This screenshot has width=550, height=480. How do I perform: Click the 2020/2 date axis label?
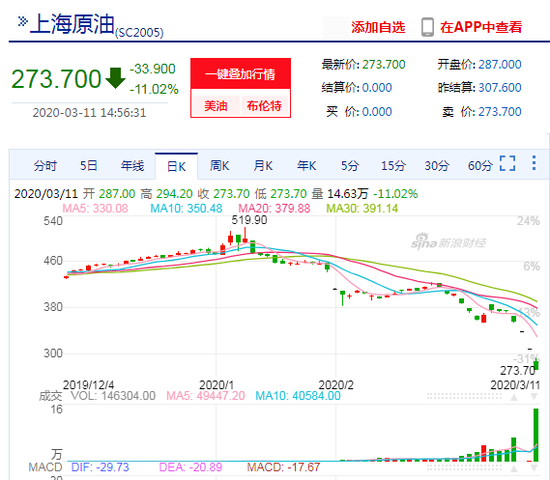click(x=336, y=385)
